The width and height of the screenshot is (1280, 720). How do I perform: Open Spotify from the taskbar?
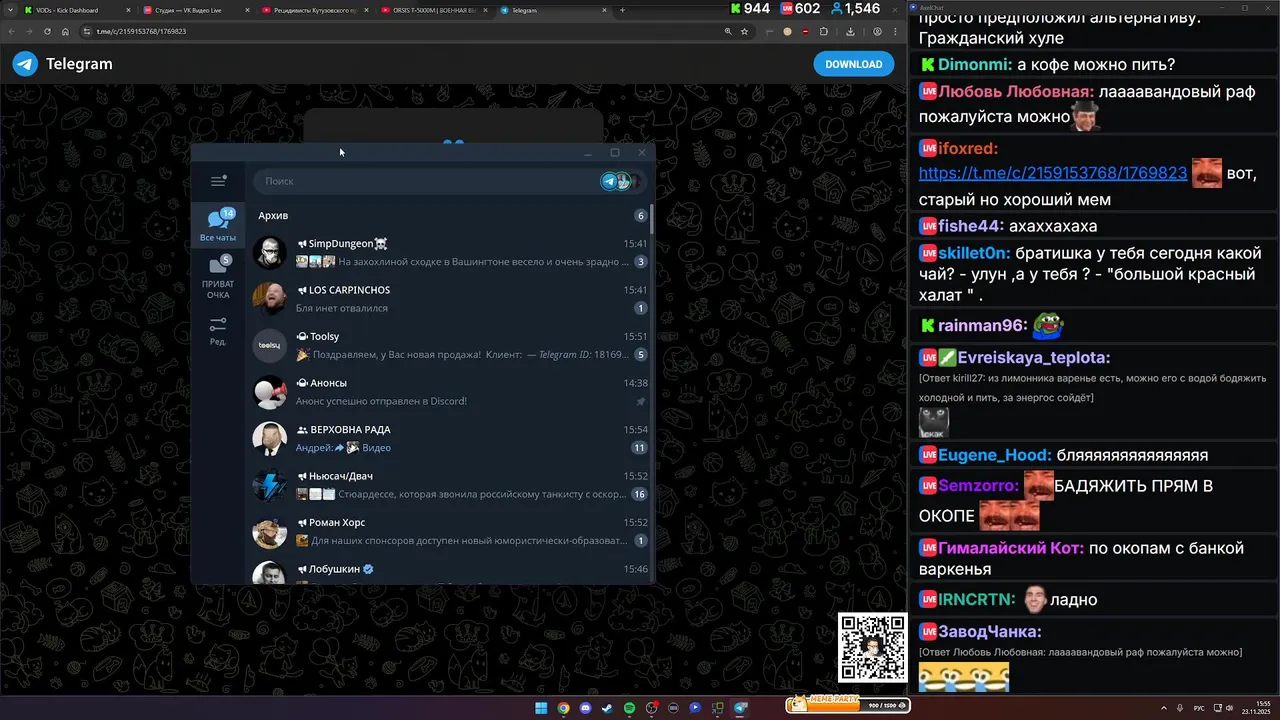click(629, 708)
